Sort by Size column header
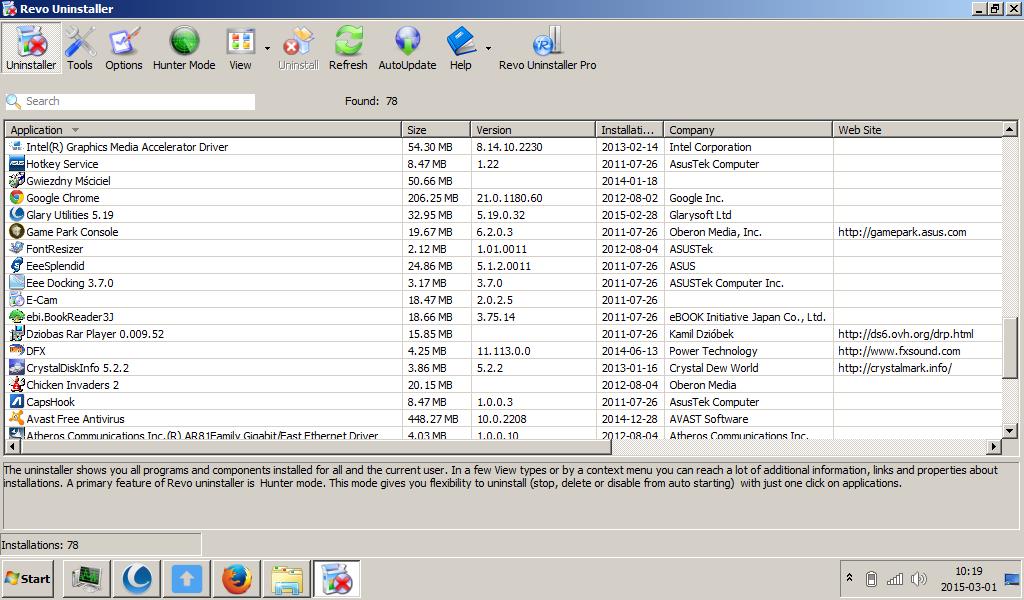 [x=436, y=130]
